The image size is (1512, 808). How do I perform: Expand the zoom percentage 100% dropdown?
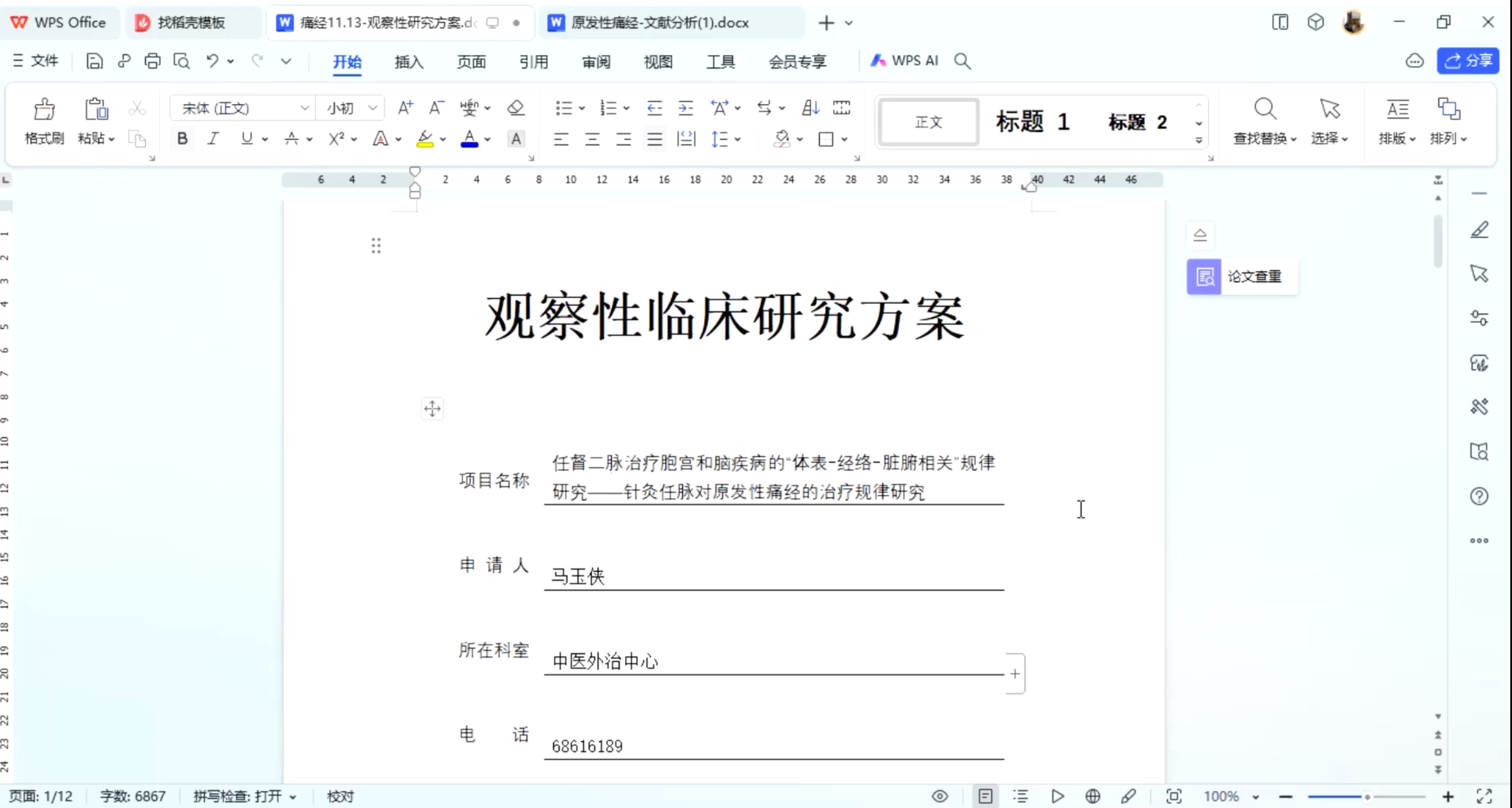pos(1255,797)
